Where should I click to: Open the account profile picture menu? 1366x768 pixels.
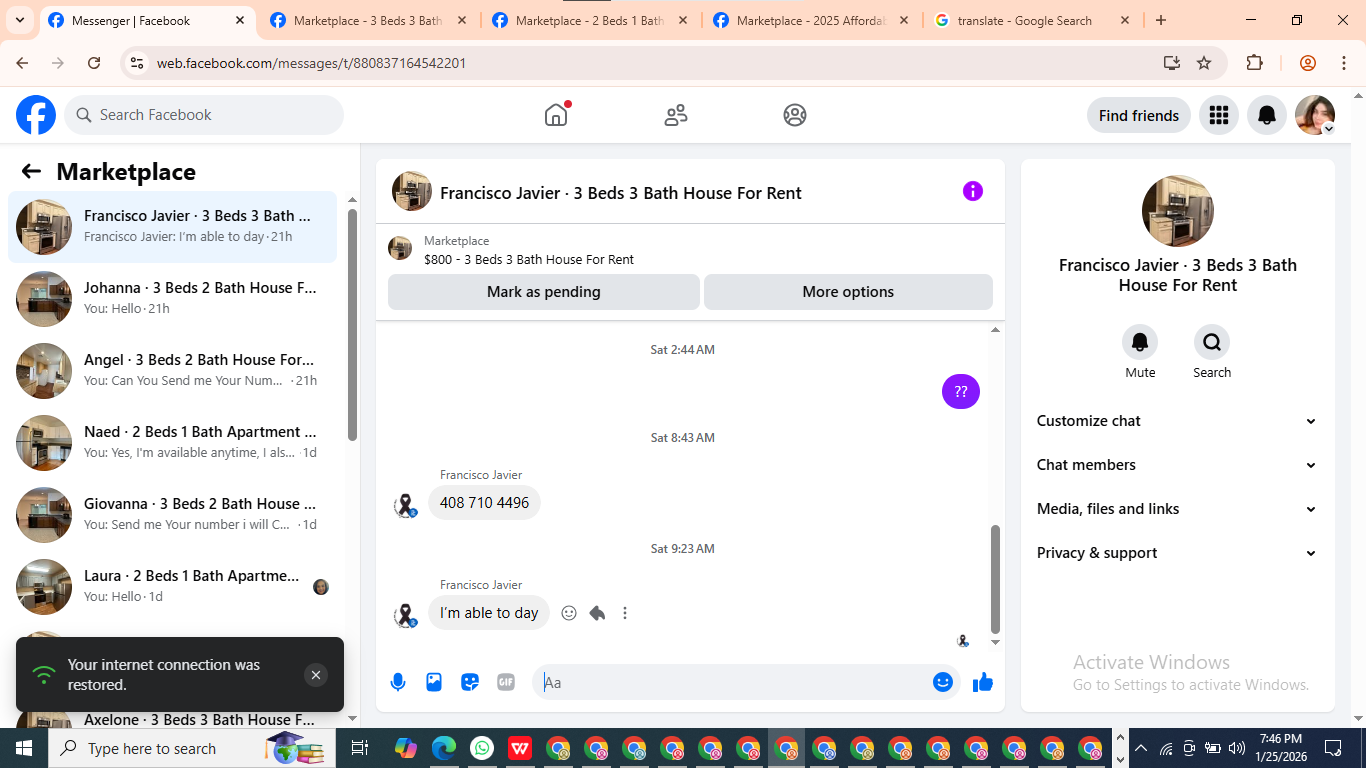1315,115
